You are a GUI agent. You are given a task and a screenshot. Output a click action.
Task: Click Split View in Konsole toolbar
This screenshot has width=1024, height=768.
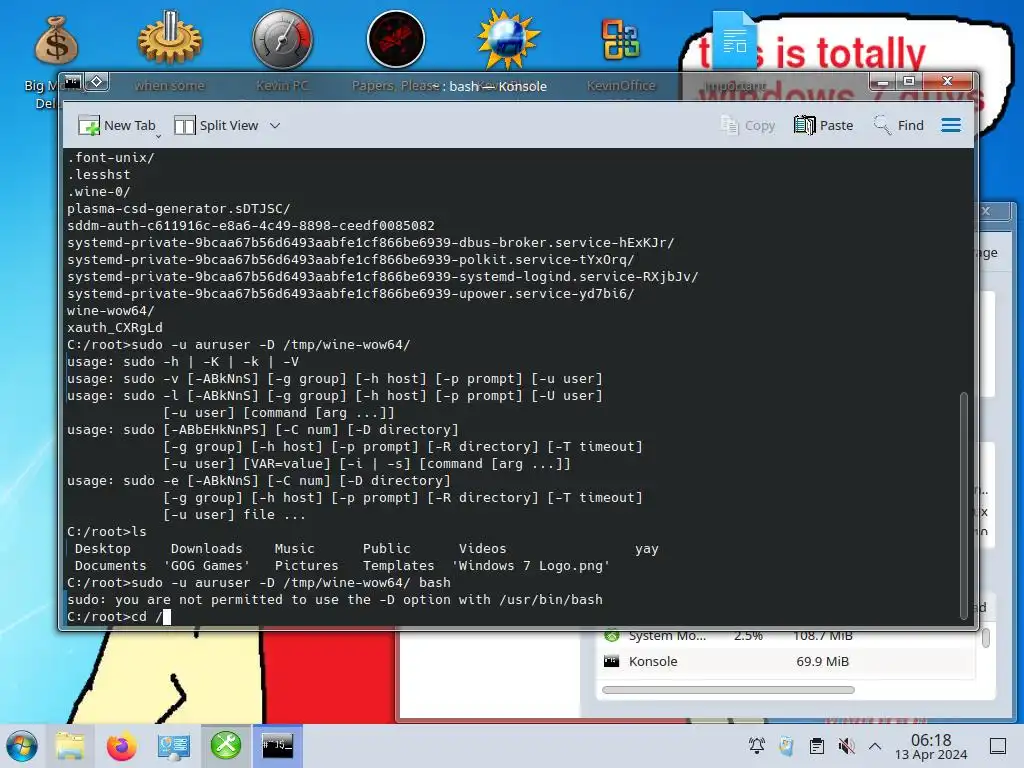click(x=217, y=125)
